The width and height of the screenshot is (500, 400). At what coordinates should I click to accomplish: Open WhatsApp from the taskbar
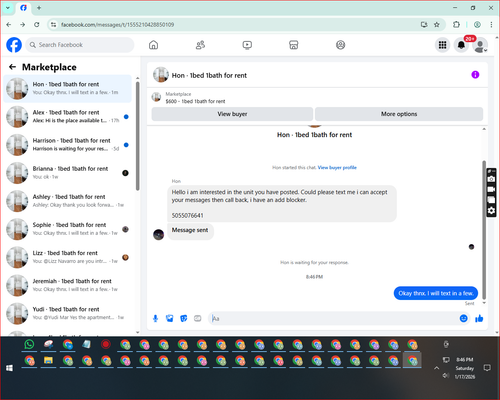point(29,344)
